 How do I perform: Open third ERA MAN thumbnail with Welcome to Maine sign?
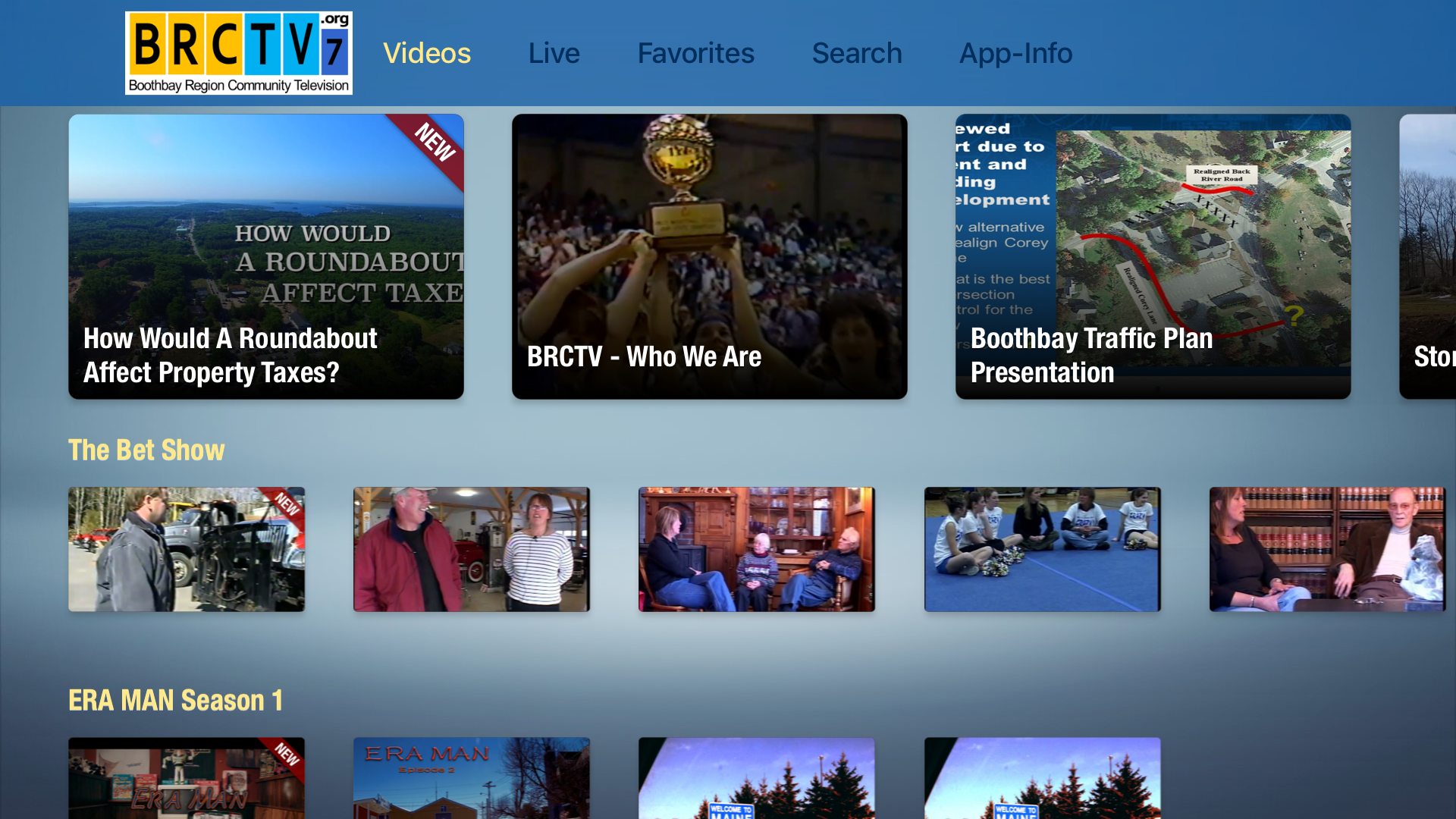coord(757,778)
